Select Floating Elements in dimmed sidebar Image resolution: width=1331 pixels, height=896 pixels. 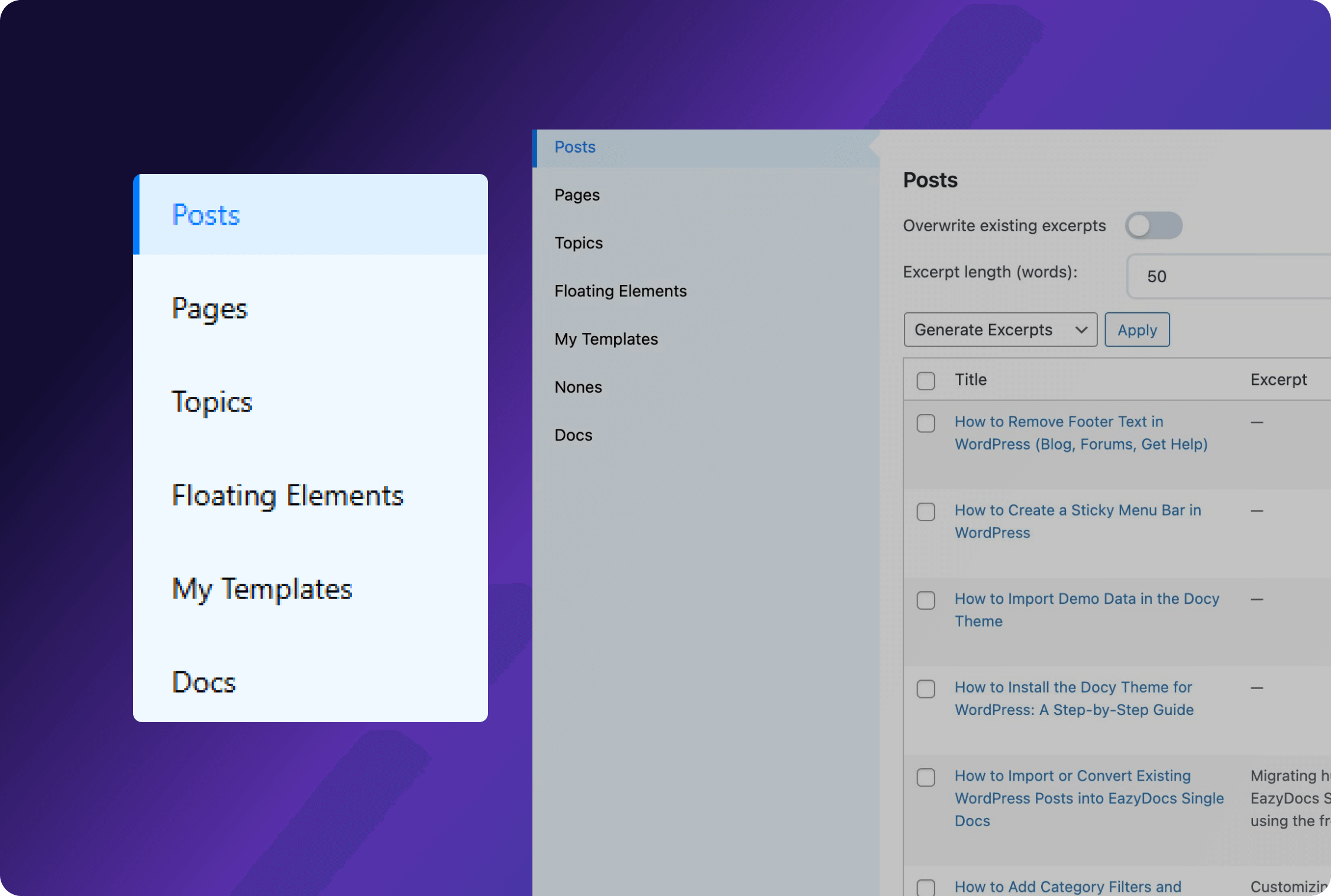click(x=620, y=291)
